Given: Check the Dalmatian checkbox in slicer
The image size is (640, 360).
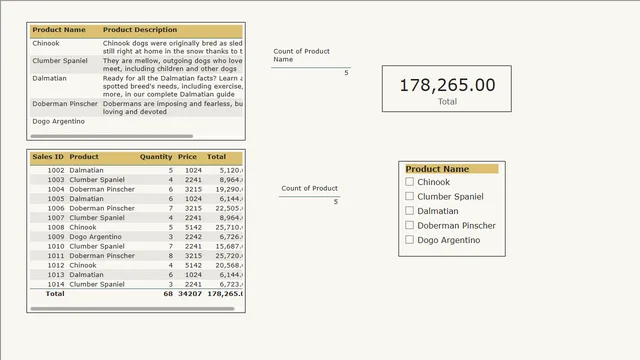Looking at the screenshot, I should pos(409,211).
